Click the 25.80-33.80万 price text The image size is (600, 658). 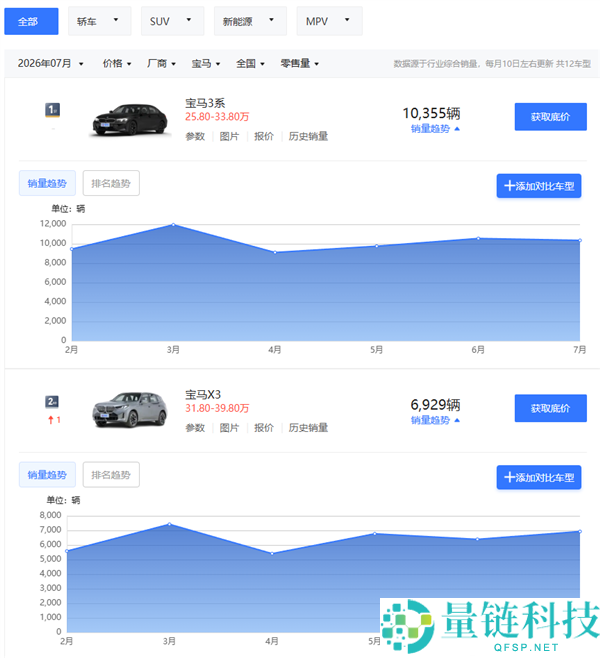[x=217, y=117]
